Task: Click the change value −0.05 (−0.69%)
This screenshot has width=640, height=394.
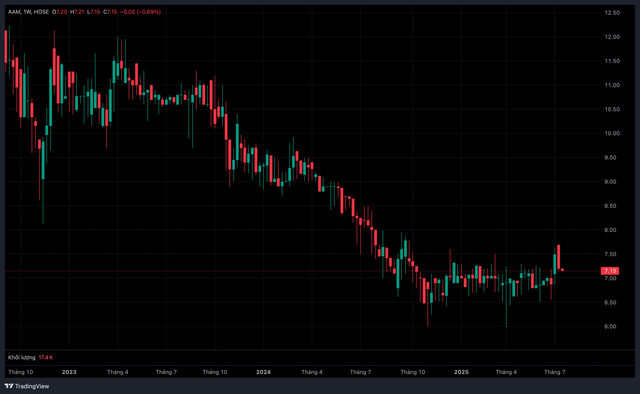Action: 140,12
